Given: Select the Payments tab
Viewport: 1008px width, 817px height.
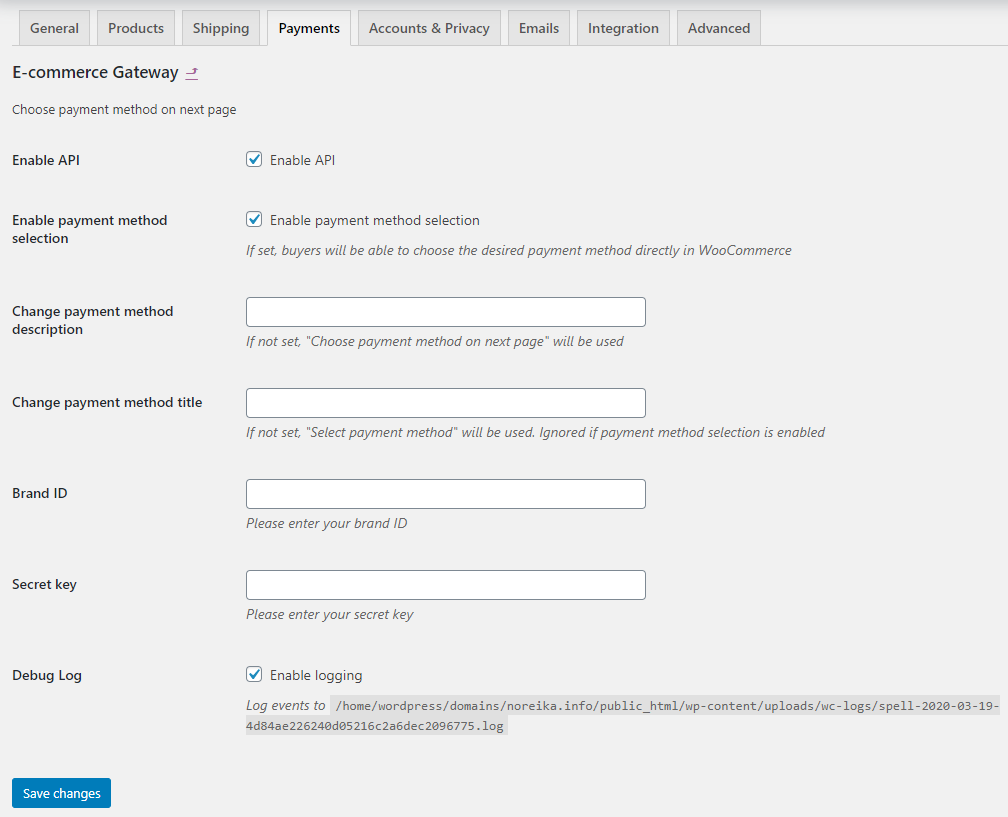Looking at the screenshot, I should coord(309,28).
